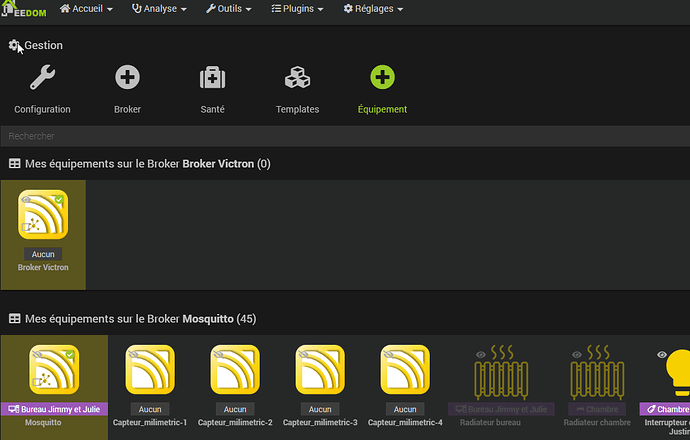
Task: Open Capteur_milimetric-1 equipment icon
Action: click(x=150, y=370)
